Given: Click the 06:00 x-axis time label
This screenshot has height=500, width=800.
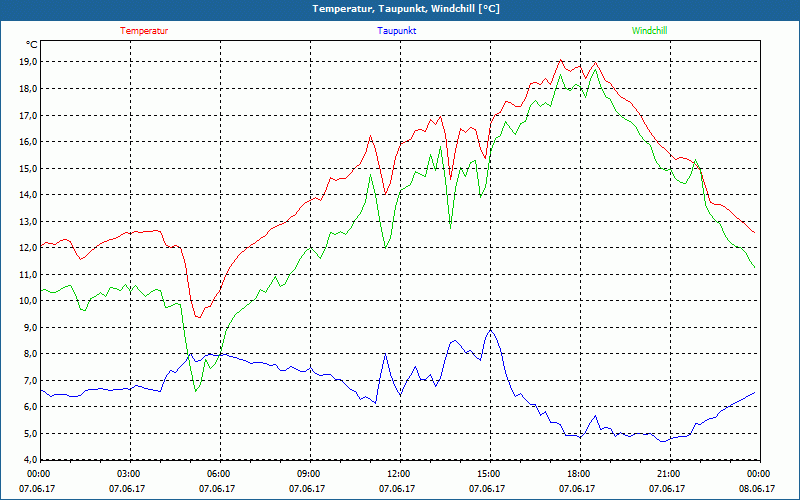Looking at the screenshot, I should tap(217, 473).
